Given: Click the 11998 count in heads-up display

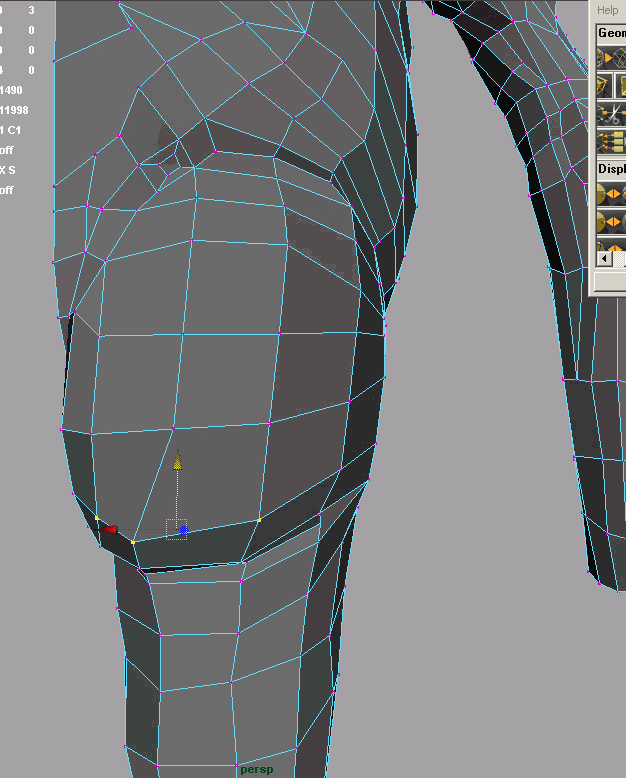Looking at the screenshot, I should point(14,110).
